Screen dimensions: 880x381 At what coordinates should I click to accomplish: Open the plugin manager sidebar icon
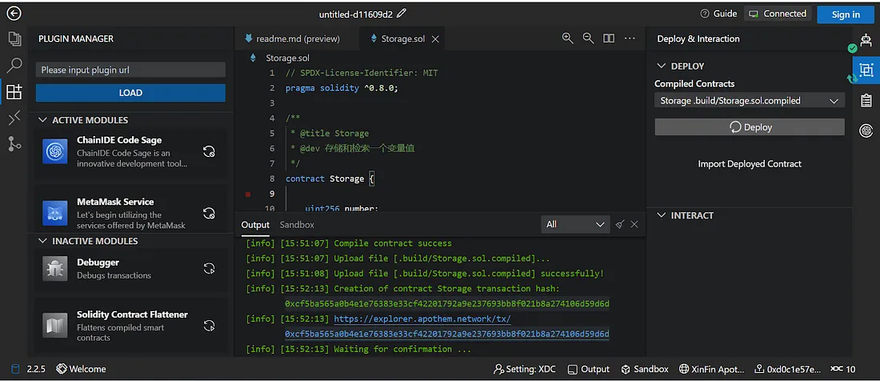(x=14, y=92)
